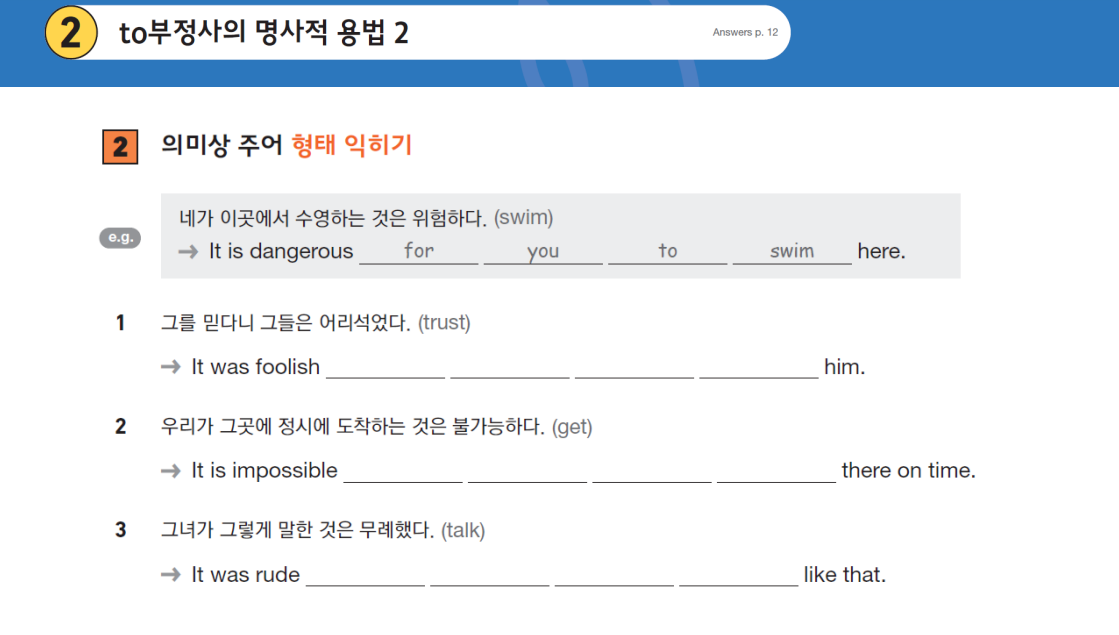This screenshot has height=635, width=1119.
Task: Click the 'Answers p. 12' reference text
Action: (x=745, y=32)
